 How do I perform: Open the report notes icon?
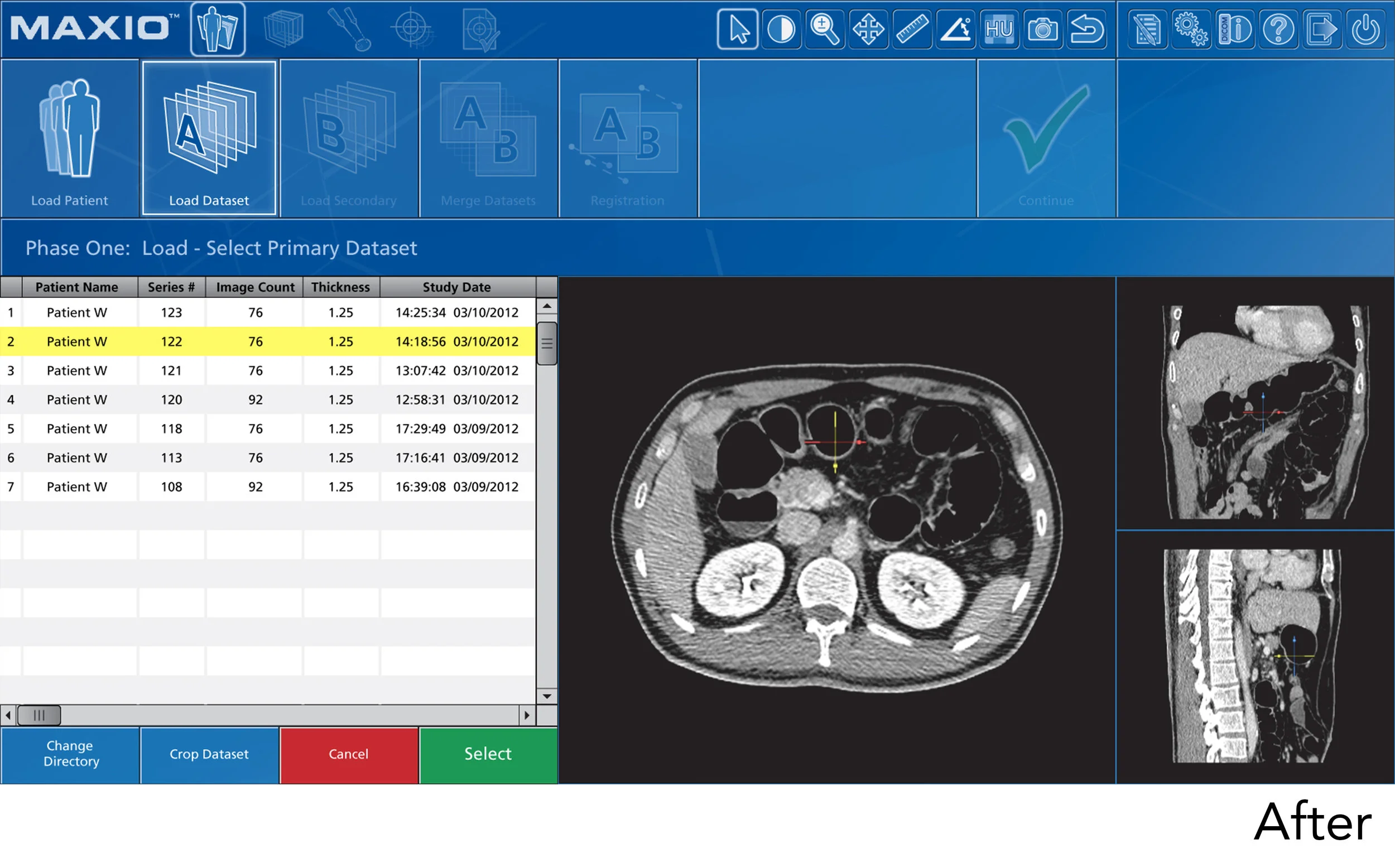tap(1147, 28)
